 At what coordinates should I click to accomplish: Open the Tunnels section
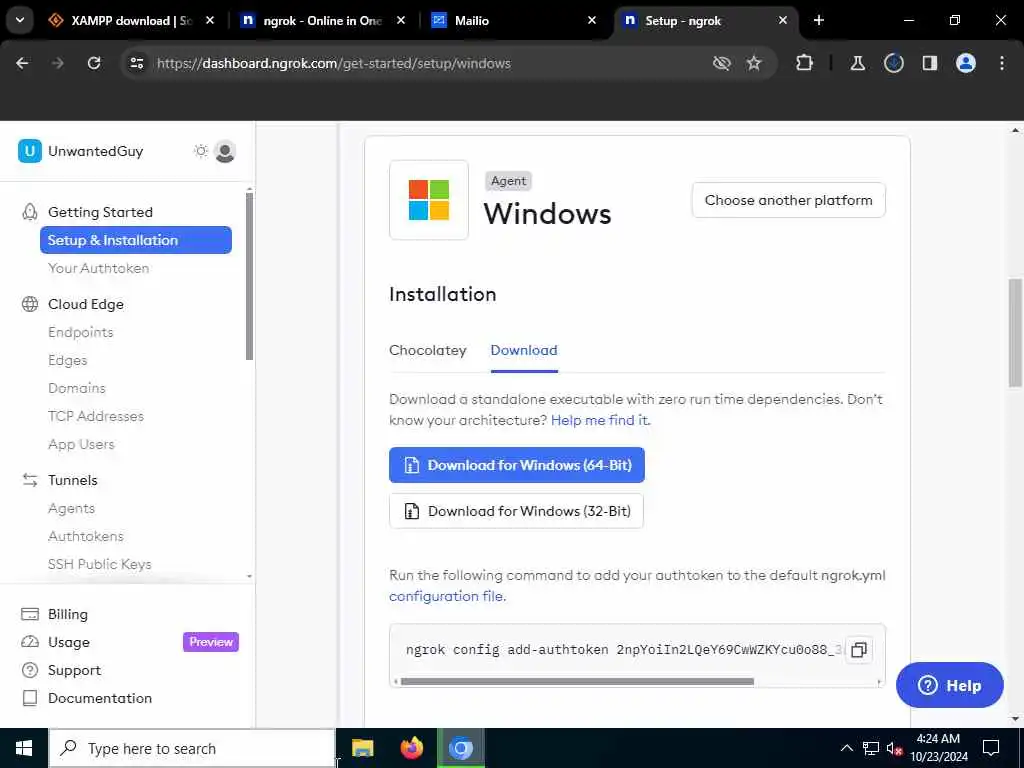click(72, 480)
